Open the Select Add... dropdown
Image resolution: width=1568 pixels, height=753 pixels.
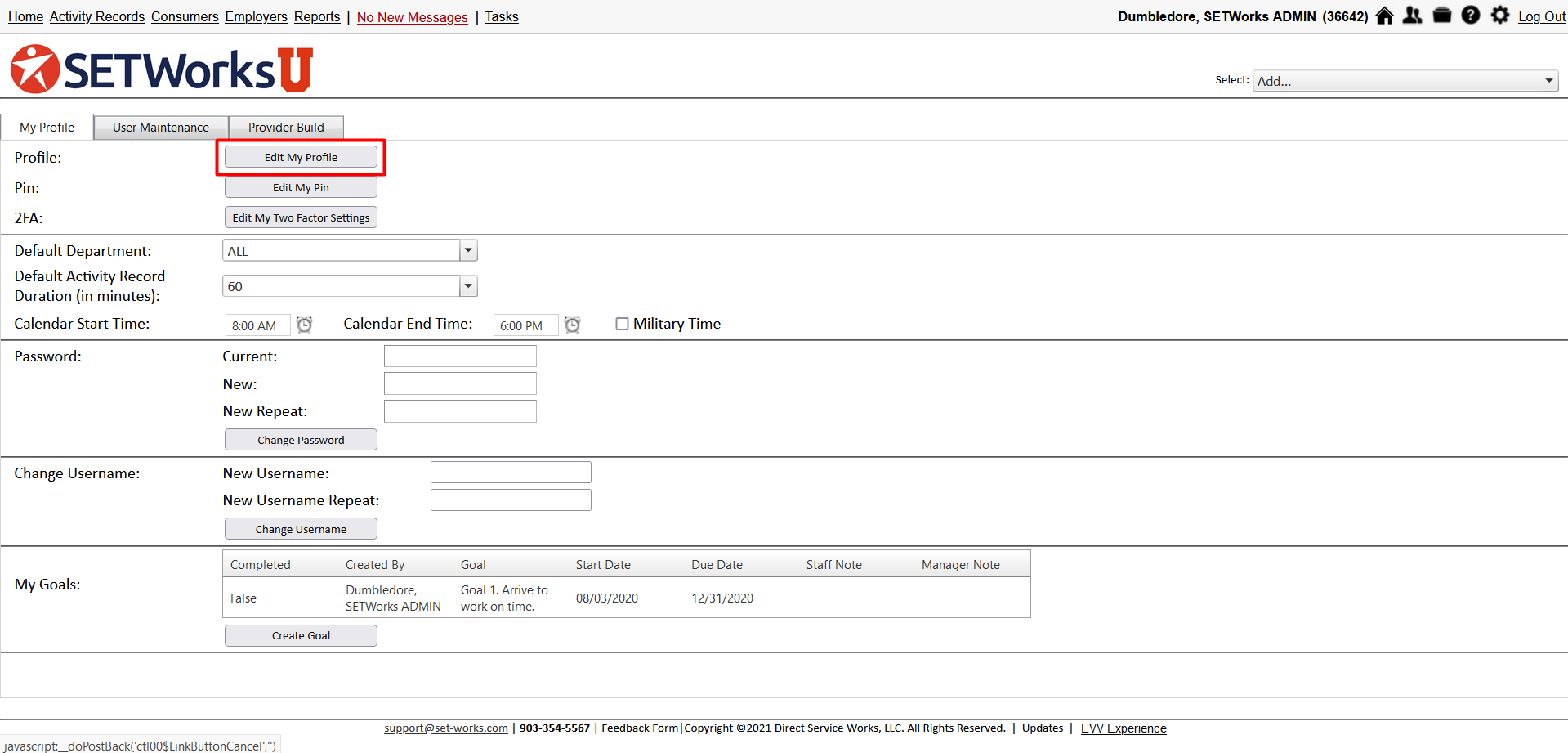point(1405,81)
